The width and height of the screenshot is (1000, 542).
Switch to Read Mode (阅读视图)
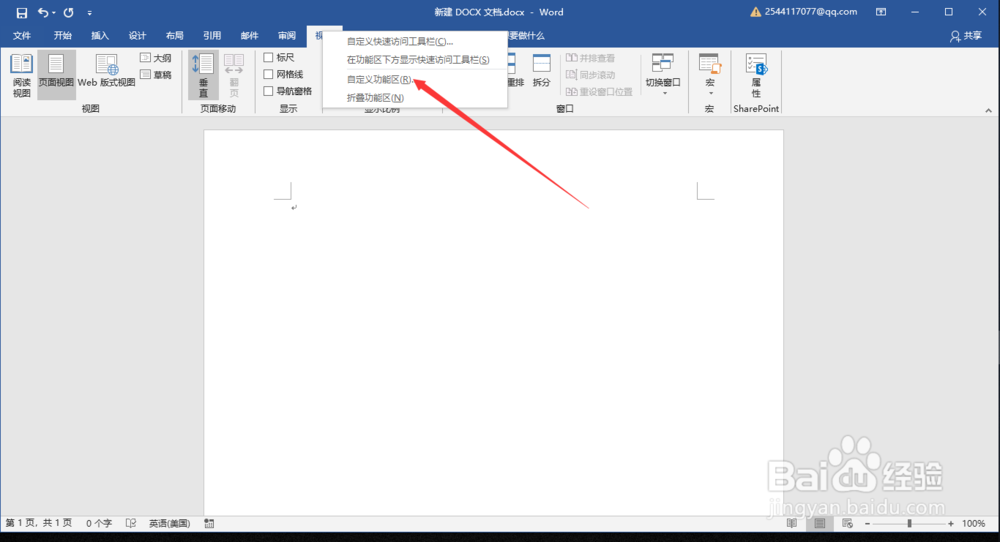[x=22, y=75]
